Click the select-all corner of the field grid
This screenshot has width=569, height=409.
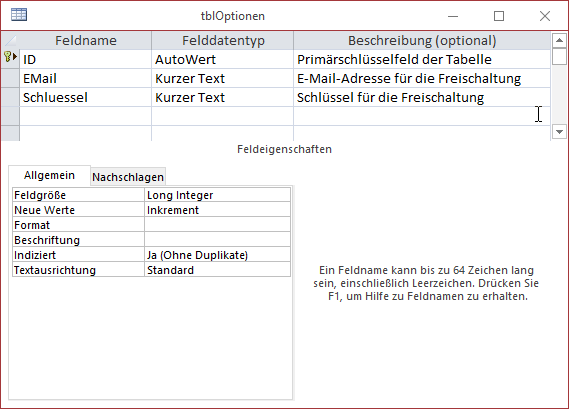click(10, 40)
